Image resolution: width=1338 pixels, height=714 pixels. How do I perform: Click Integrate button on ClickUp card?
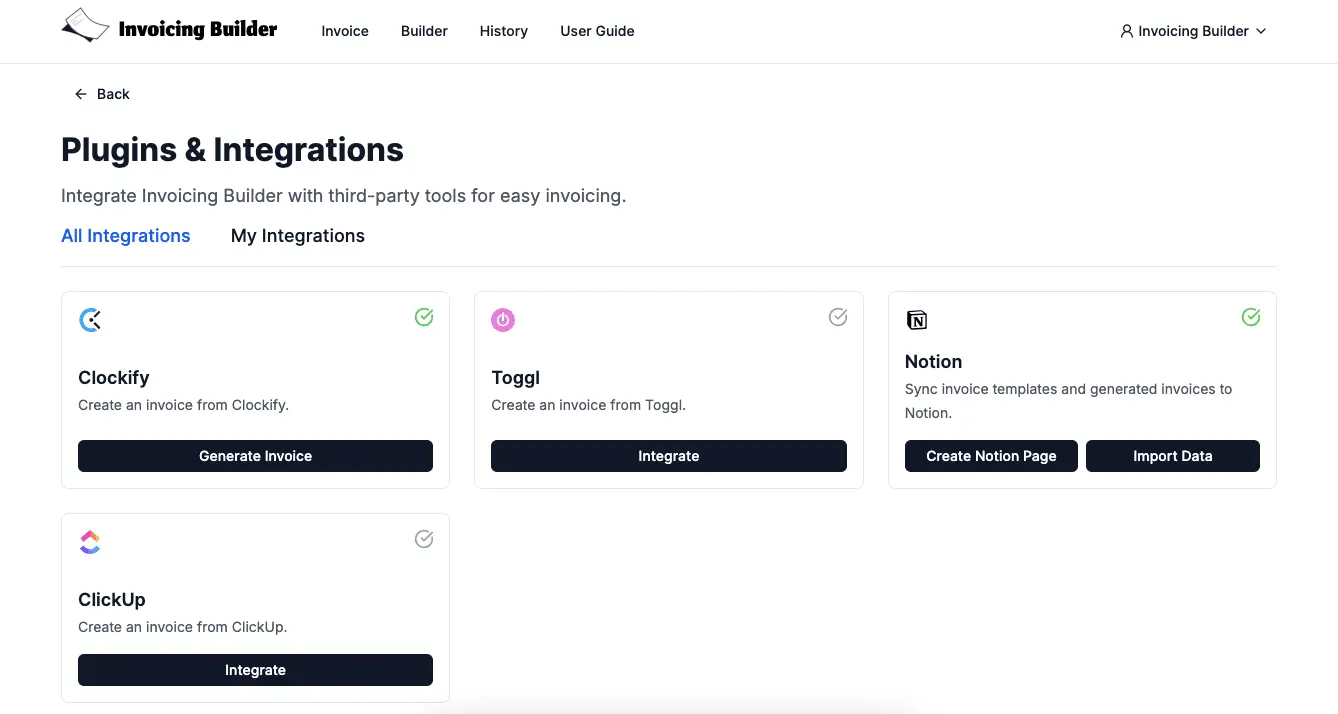[x=255, y=670]
